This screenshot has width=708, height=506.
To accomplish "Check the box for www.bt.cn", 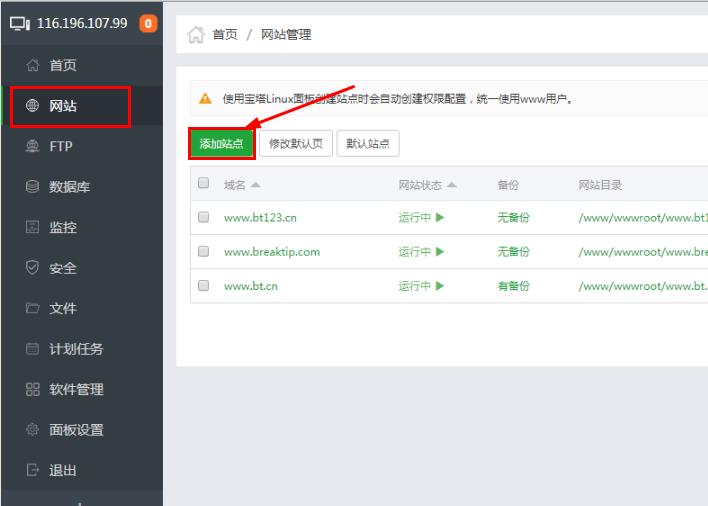I will [x=204, y=286].
